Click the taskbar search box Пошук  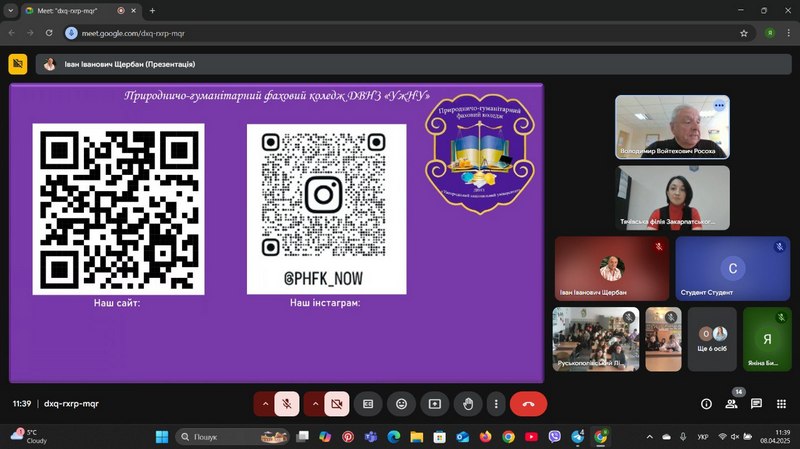(232, 437)
